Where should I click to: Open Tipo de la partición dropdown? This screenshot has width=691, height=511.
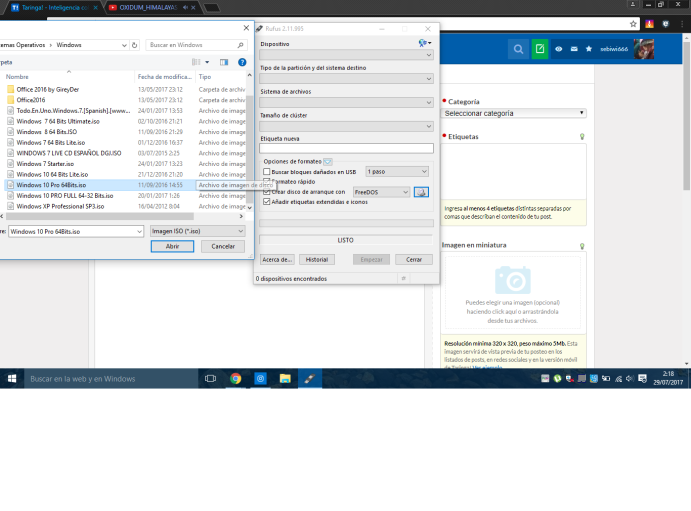tap(346, 79)
